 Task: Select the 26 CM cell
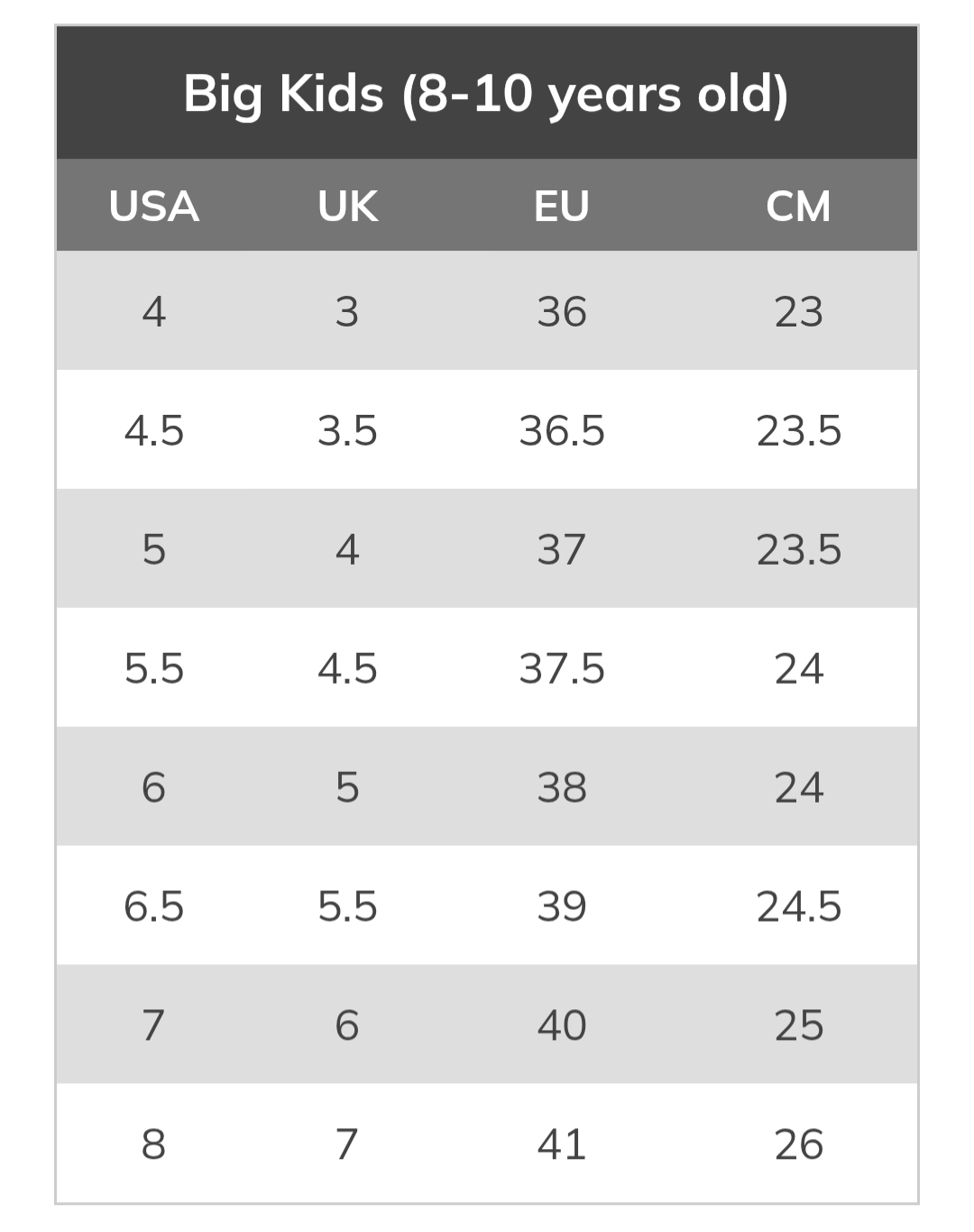tap(798, 1145)
